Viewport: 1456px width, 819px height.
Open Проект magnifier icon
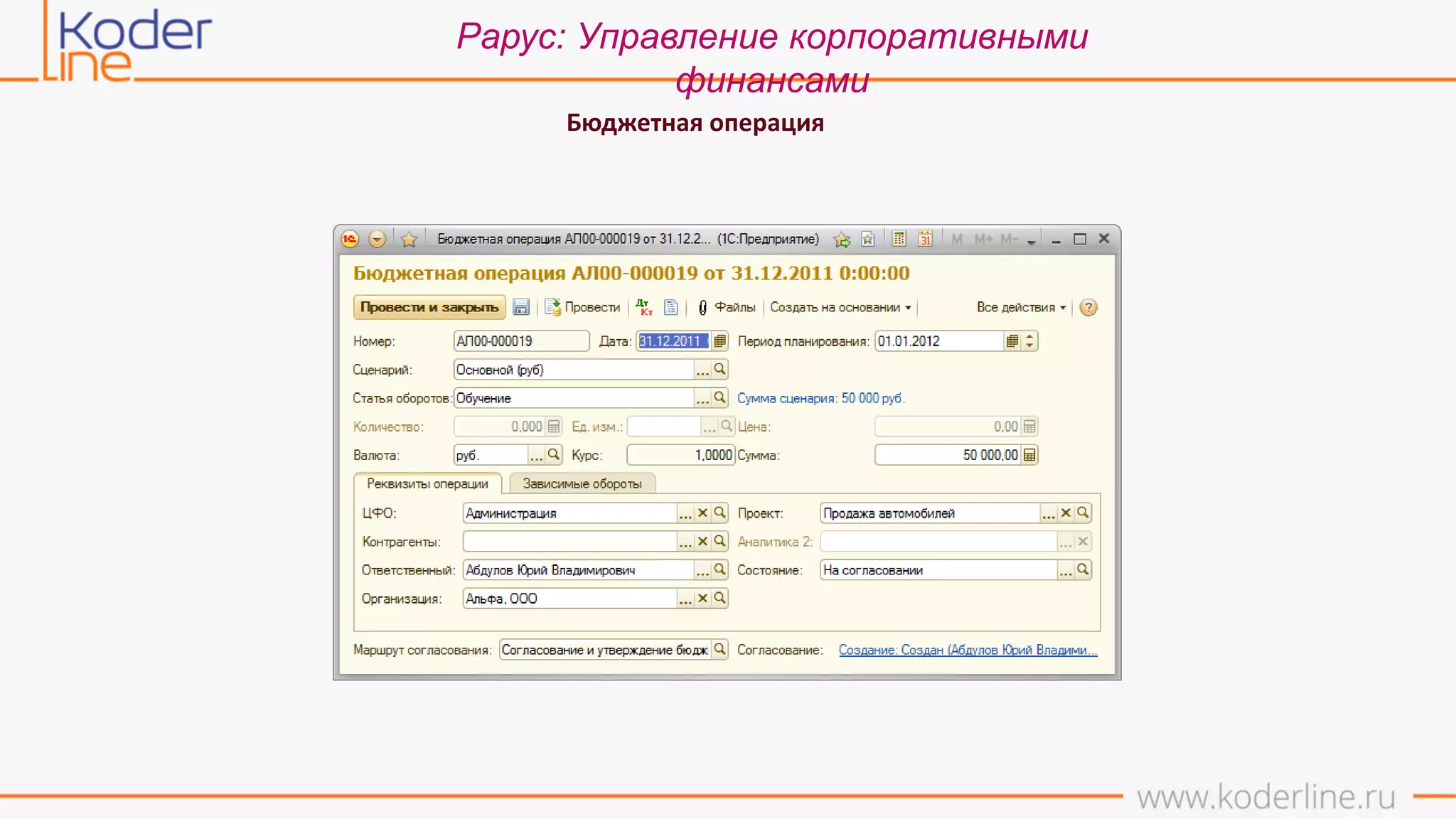(x=1083, y=513)
